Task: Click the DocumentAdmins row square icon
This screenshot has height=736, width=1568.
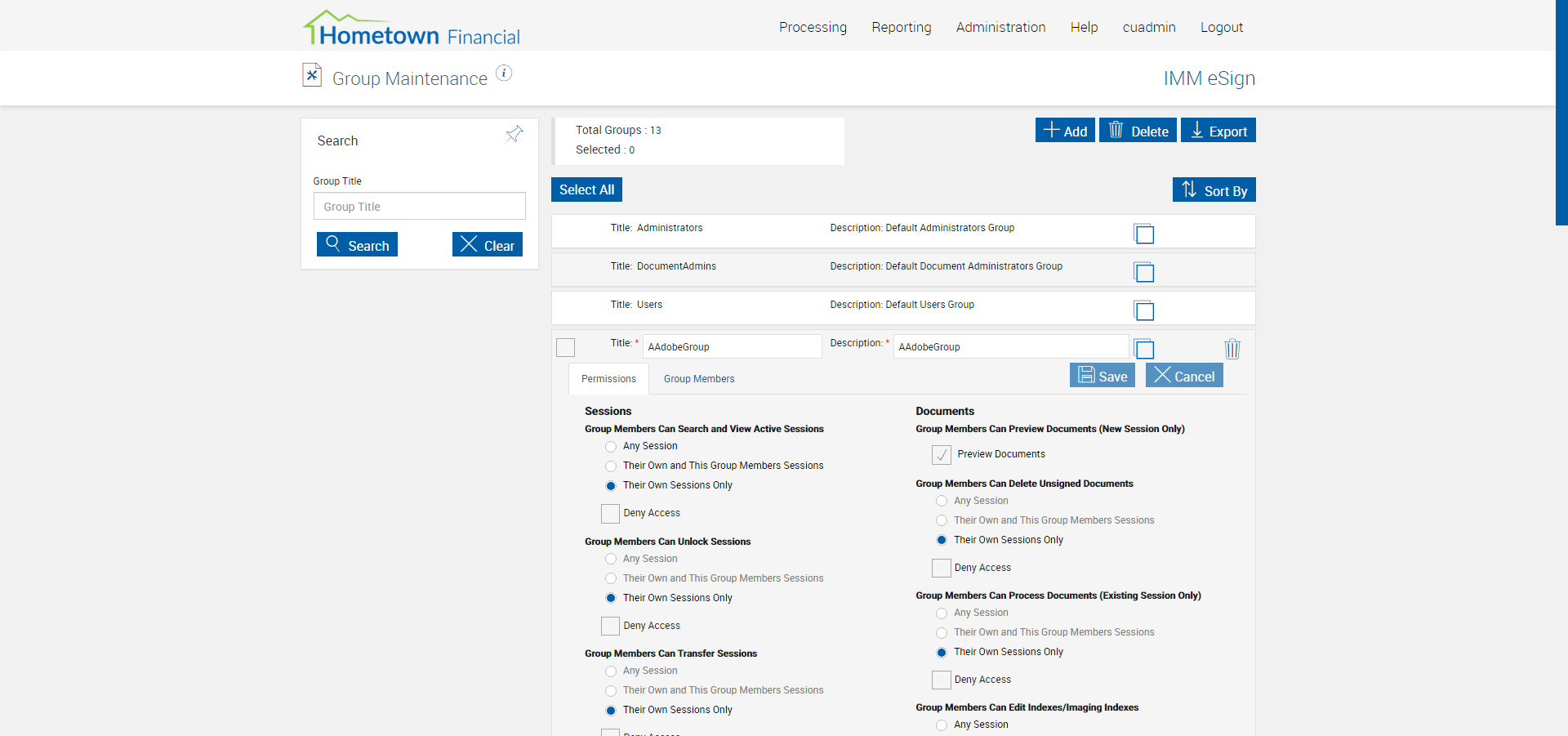Action: pos(1144,273)
